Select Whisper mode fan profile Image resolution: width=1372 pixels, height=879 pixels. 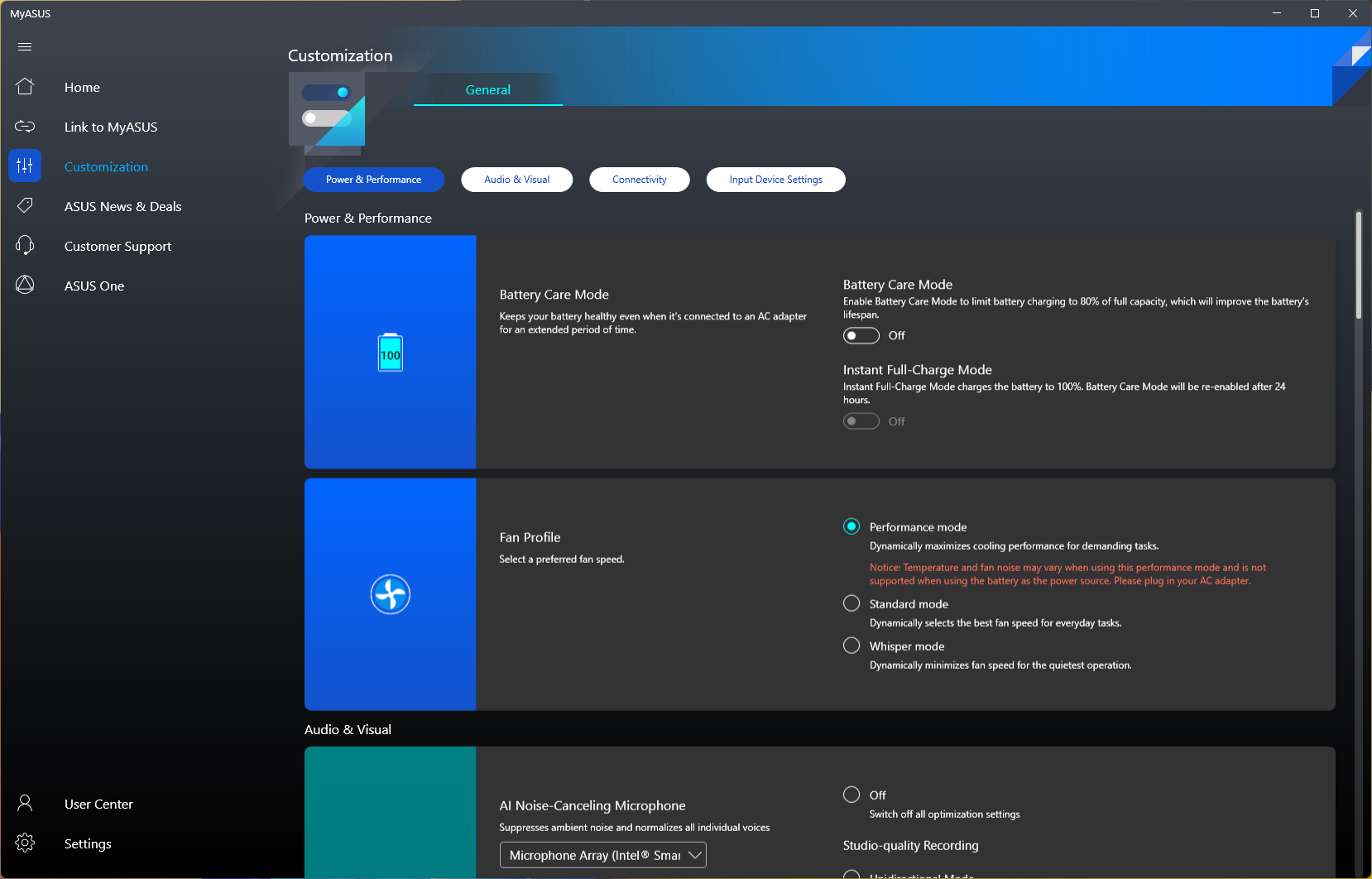pos(852,646)
